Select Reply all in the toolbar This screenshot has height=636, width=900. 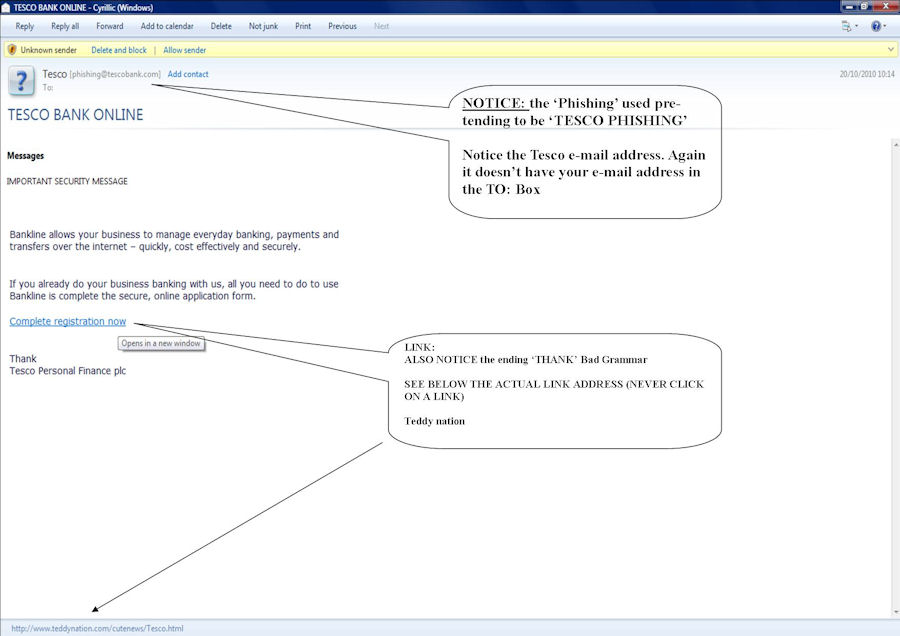tap(65, 26)
